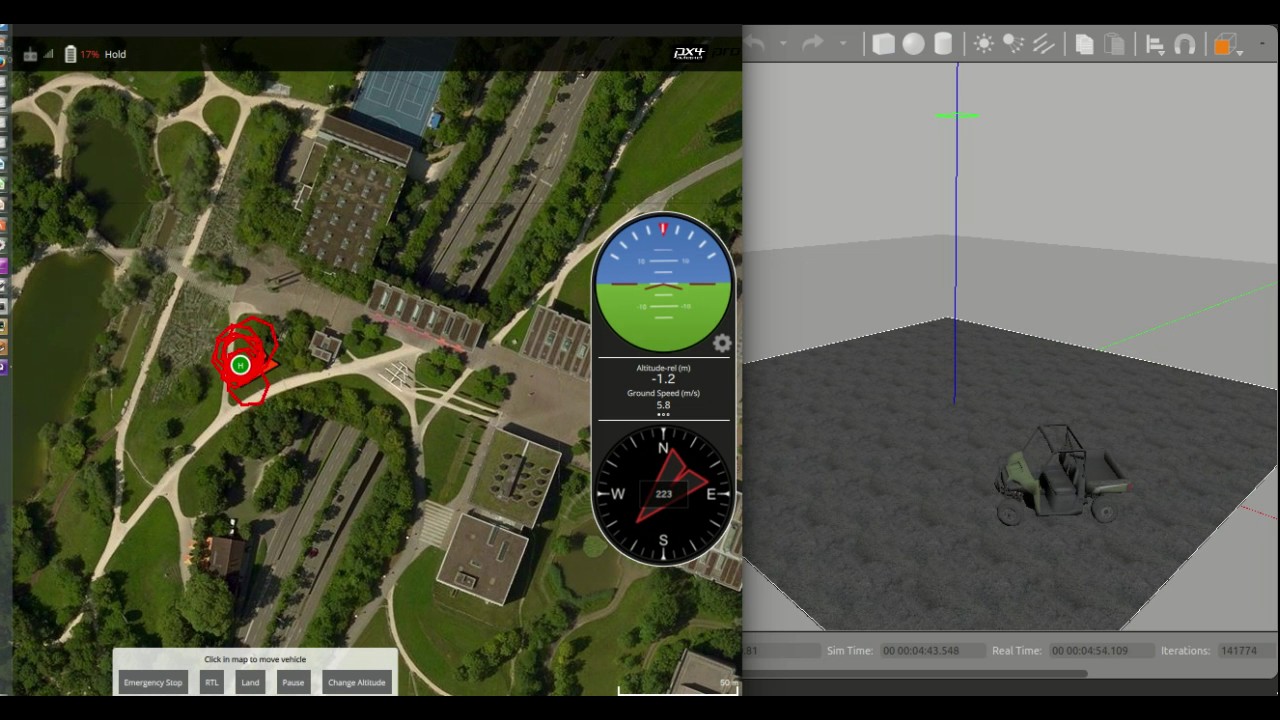Click the Pause button
Viewport: 1280px width, 720px height.
click(293, 682)
